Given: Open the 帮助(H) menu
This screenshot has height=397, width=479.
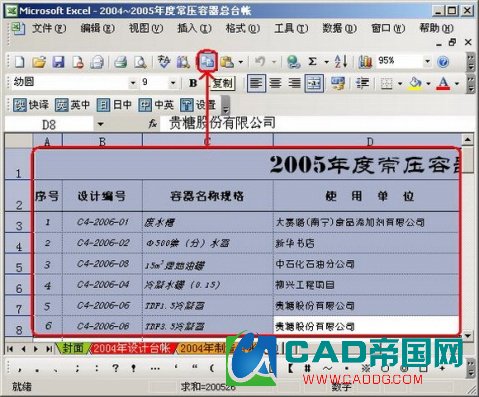Looking at the screenshot, I should pos(436,29).
